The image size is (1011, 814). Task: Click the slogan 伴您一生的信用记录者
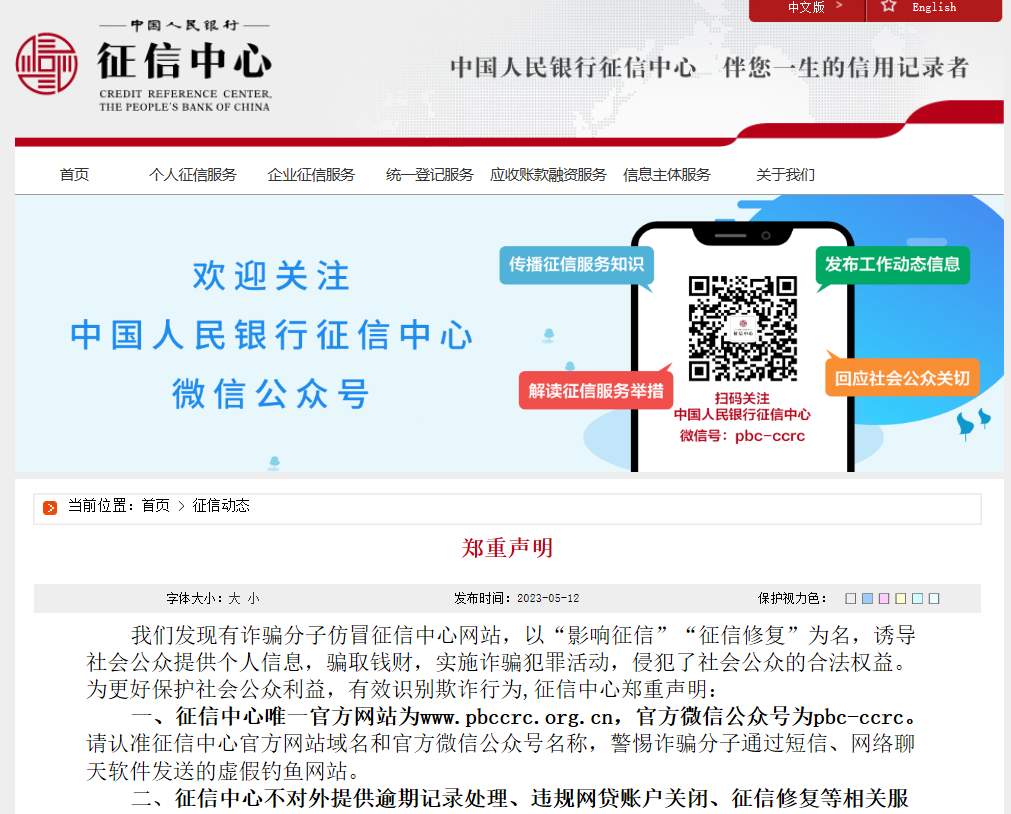[x=845, y=67]
